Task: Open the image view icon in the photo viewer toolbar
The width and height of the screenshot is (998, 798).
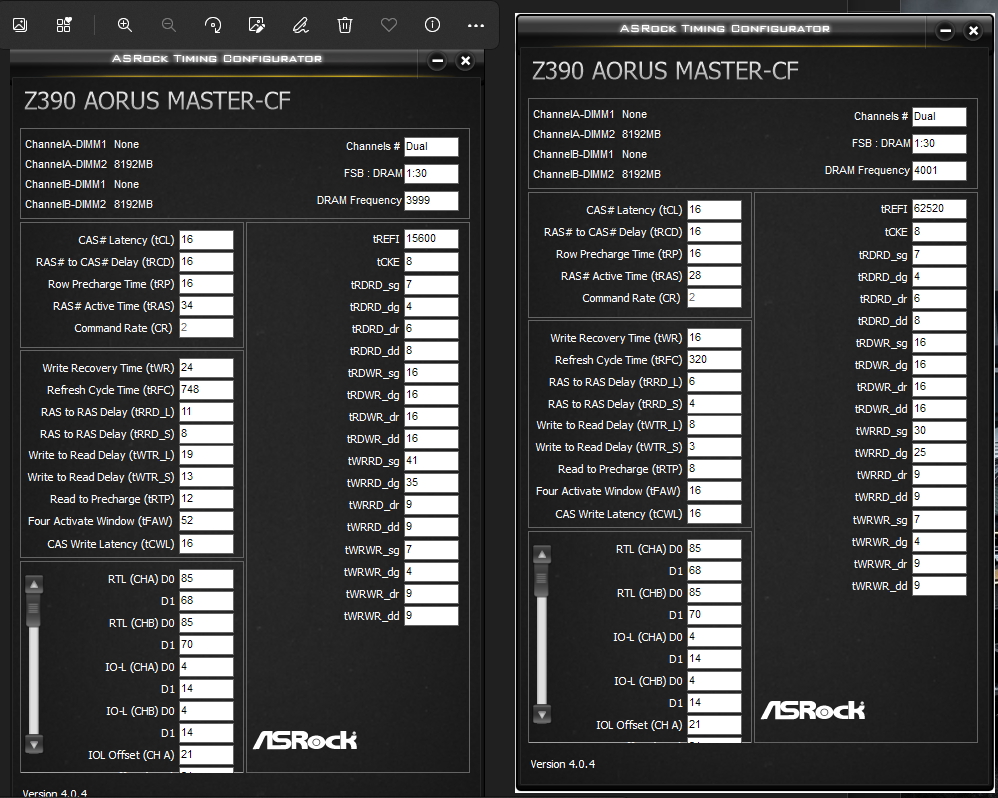Action: (x=20, y=25)
